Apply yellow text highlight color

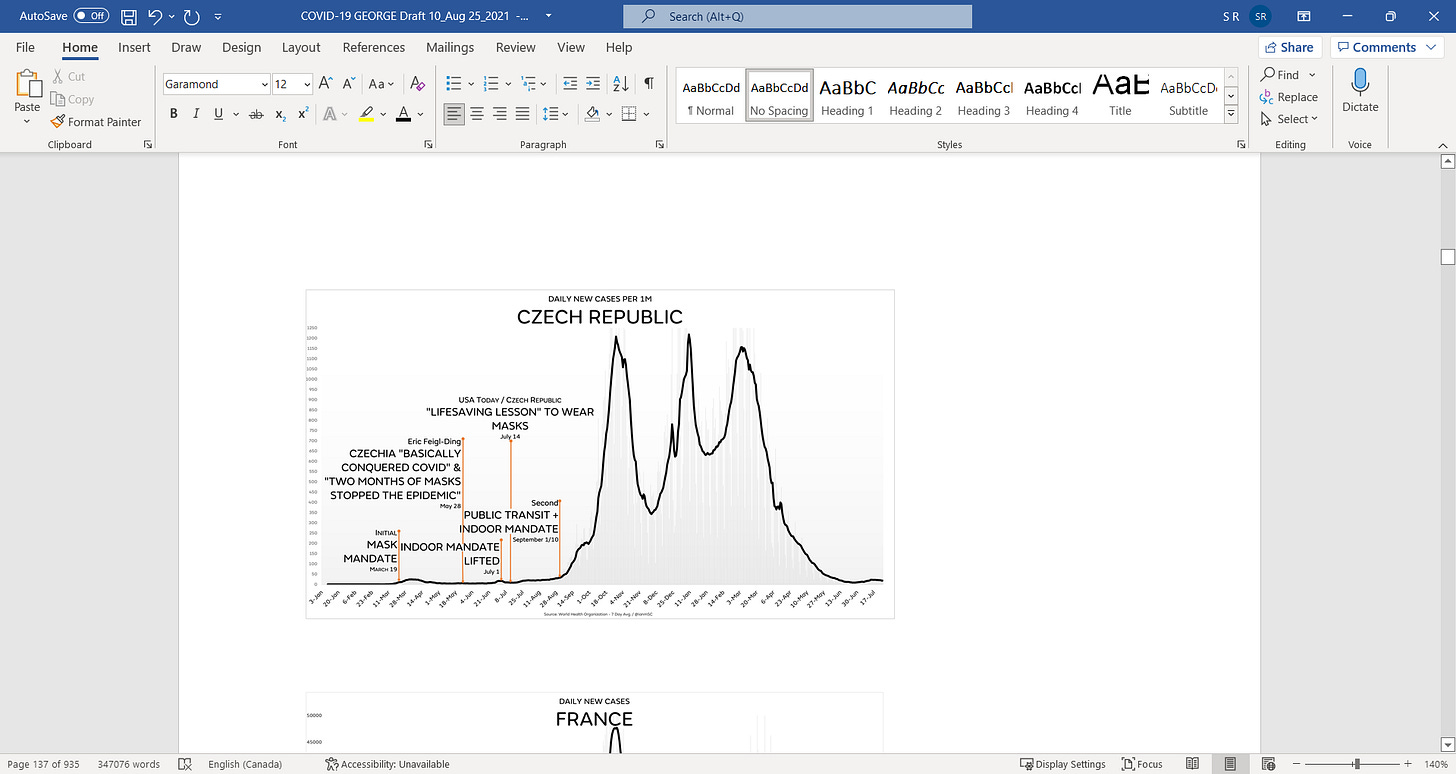point(367,114)
